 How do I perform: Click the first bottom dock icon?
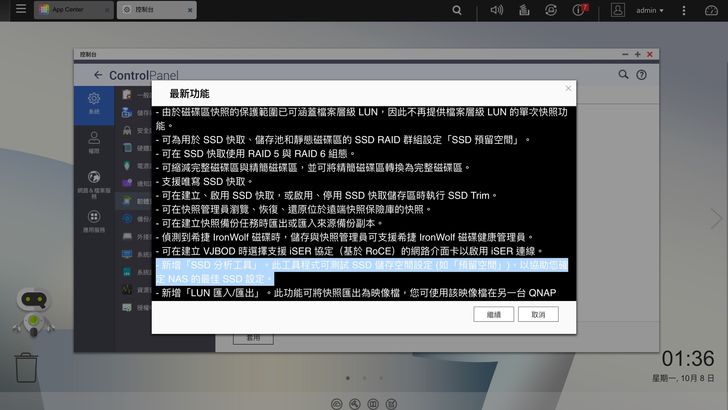tap(337, 404)
